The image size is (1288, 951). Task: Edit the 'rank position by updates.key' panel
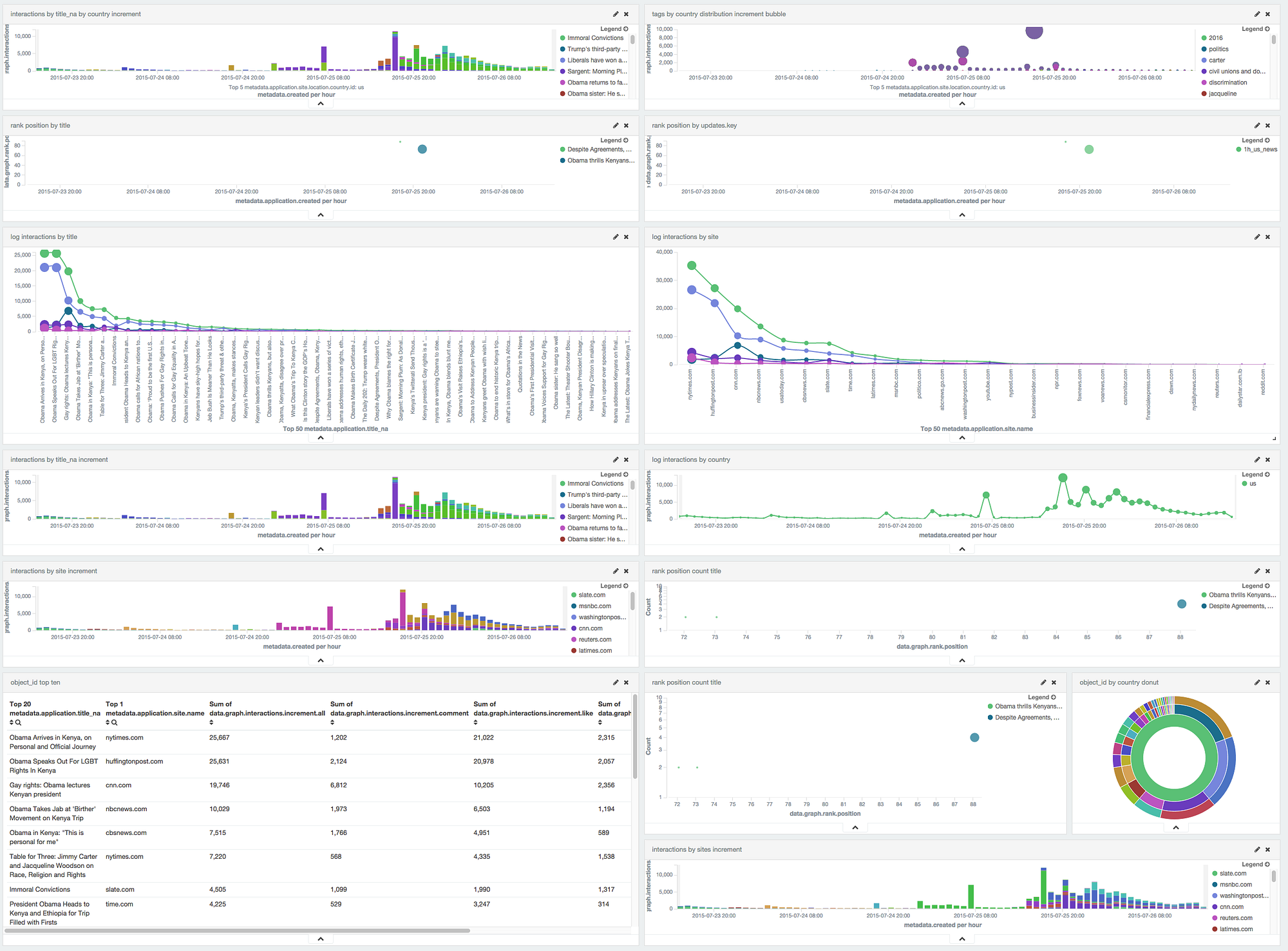(x=1256, y=126)
